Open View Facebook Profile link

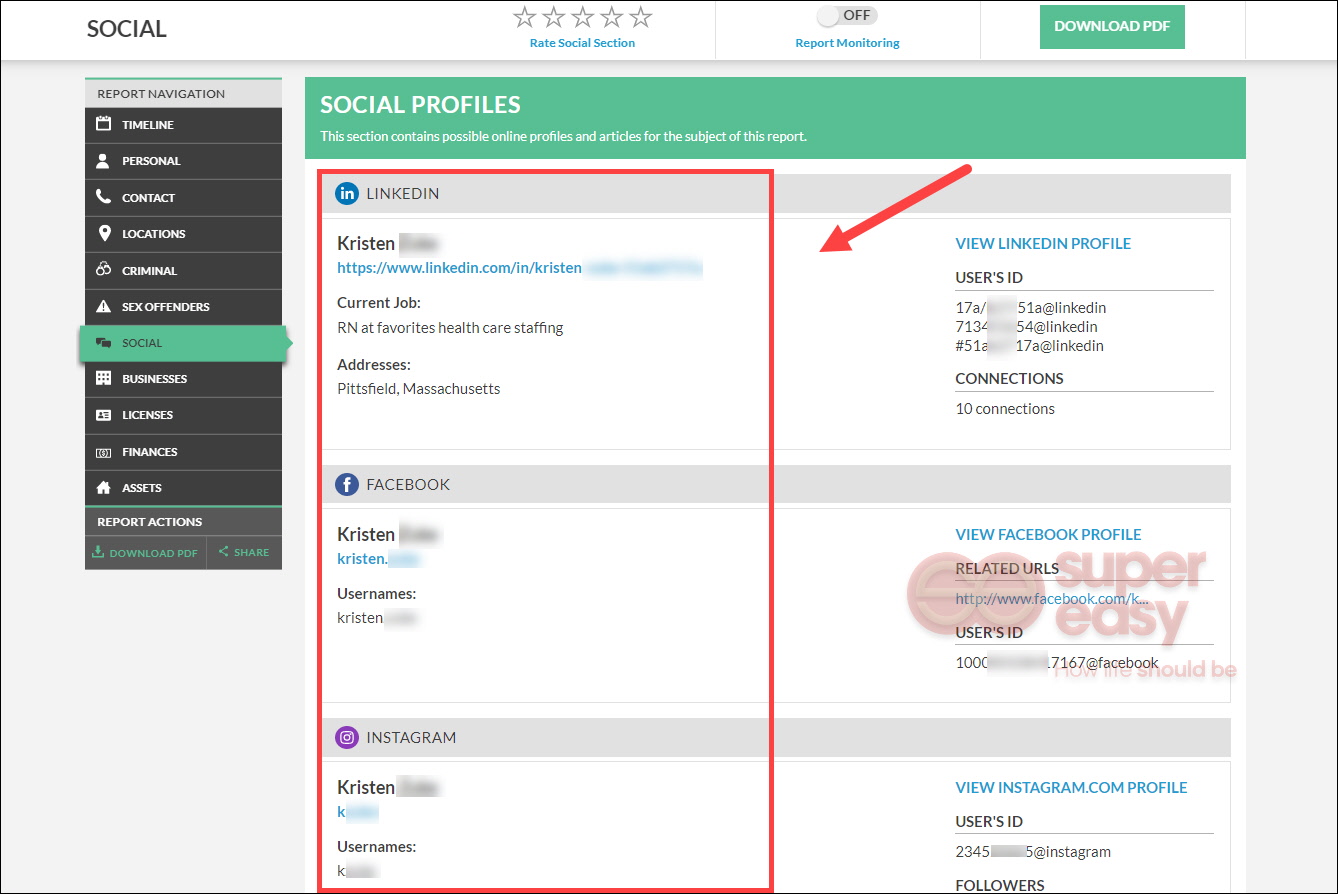click(1048, 534)
